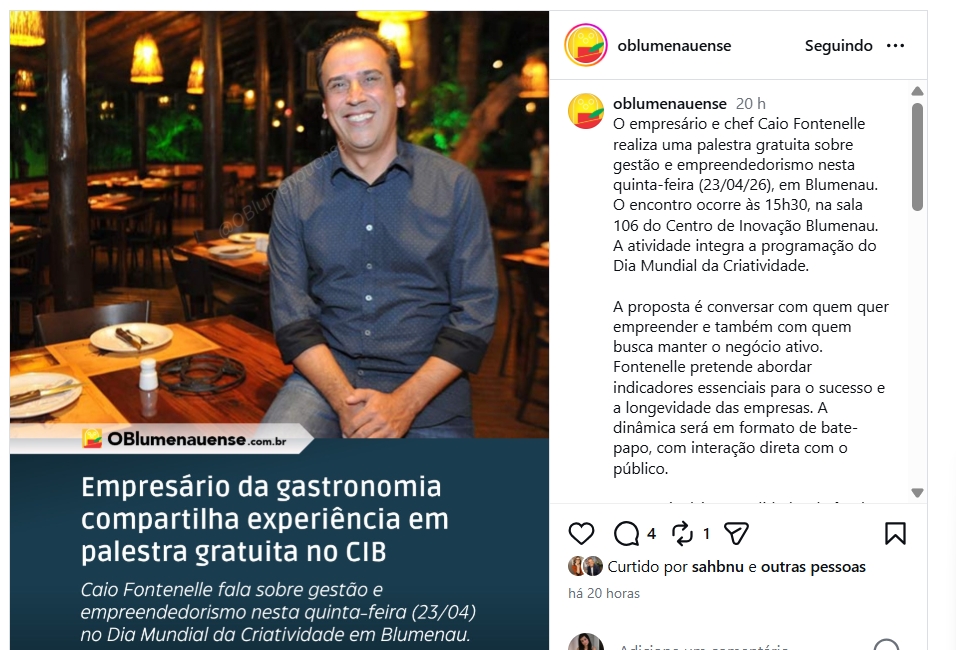Open the post image of Caio Fontenelle
Screen dimensions: 956x650
279,330
